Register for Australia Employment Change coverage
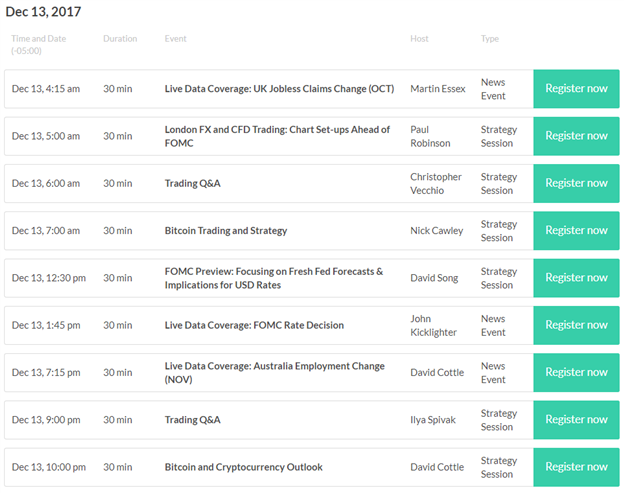 [x=576, y=372]
